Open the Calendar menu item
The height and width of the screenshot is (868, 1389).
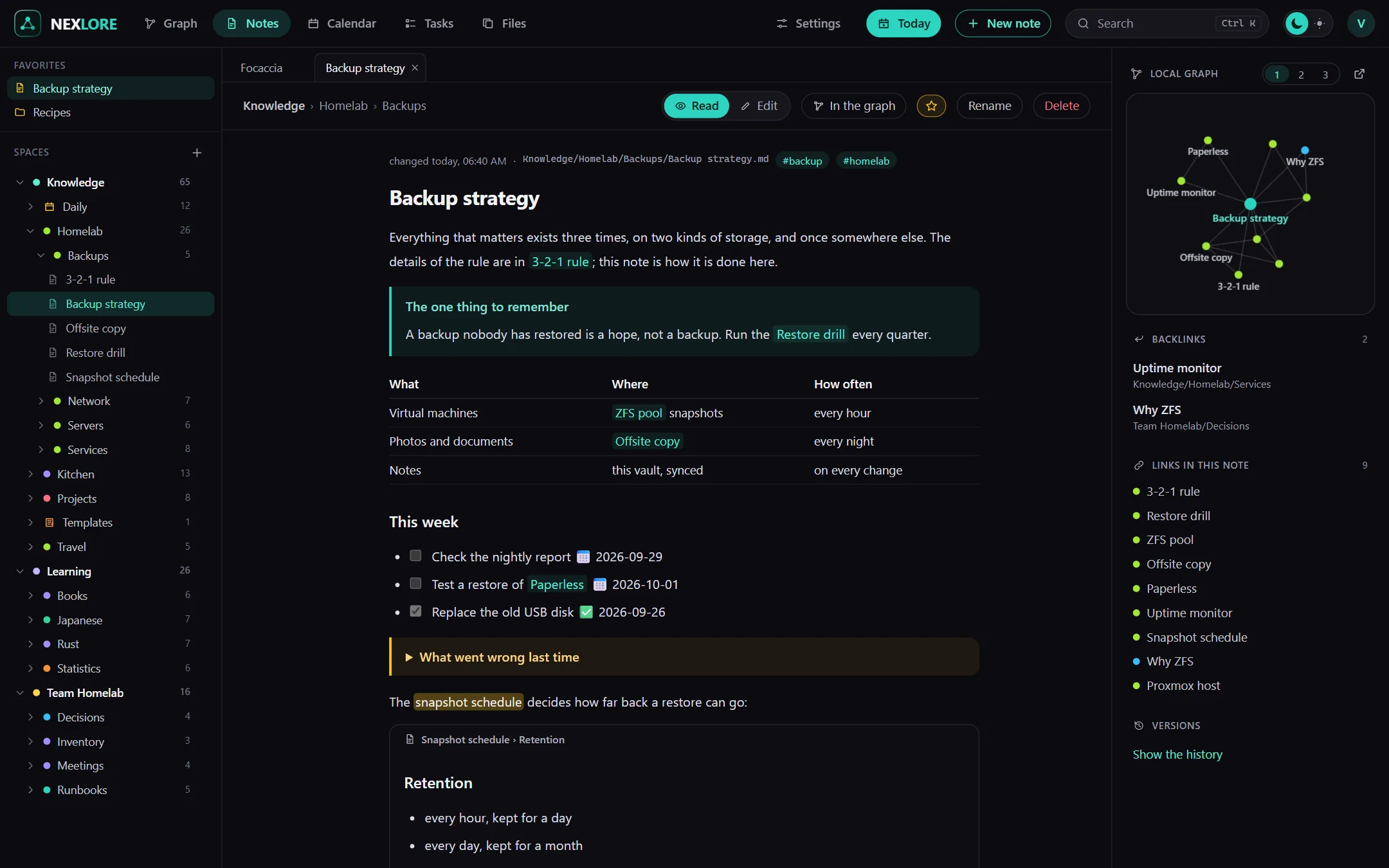342,24
